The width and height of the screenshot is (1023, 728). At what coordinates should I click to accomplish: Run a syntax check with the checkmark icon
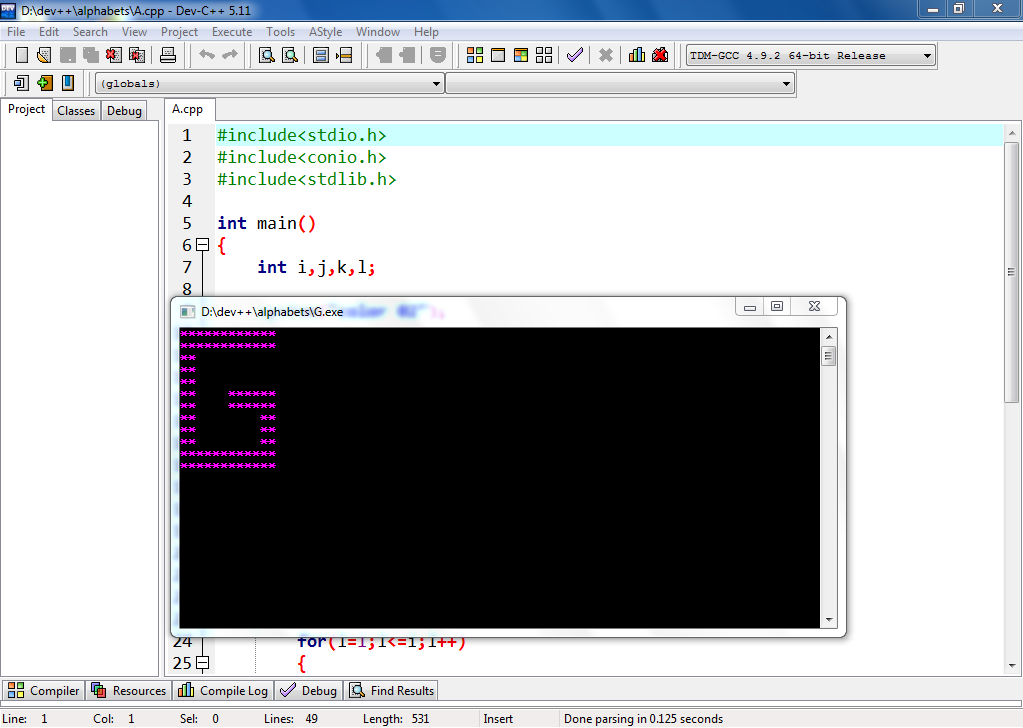(x=575, y=55)
